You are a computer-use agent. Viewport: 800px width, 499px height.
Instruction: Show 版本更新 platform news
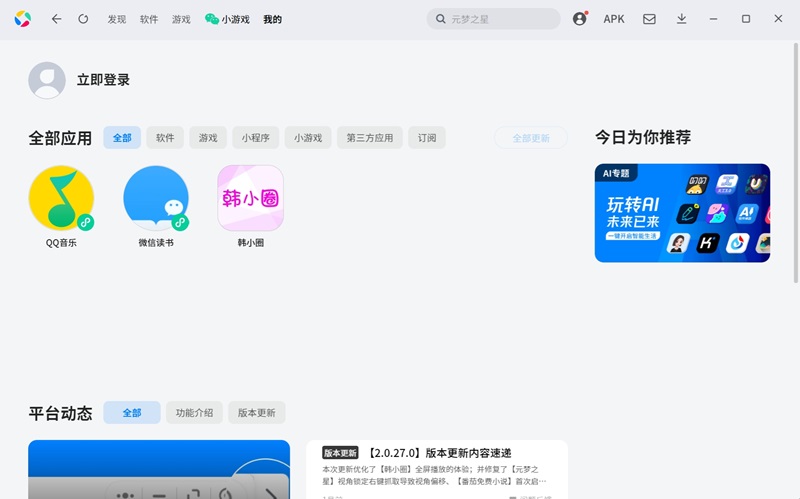pos(257,412)
